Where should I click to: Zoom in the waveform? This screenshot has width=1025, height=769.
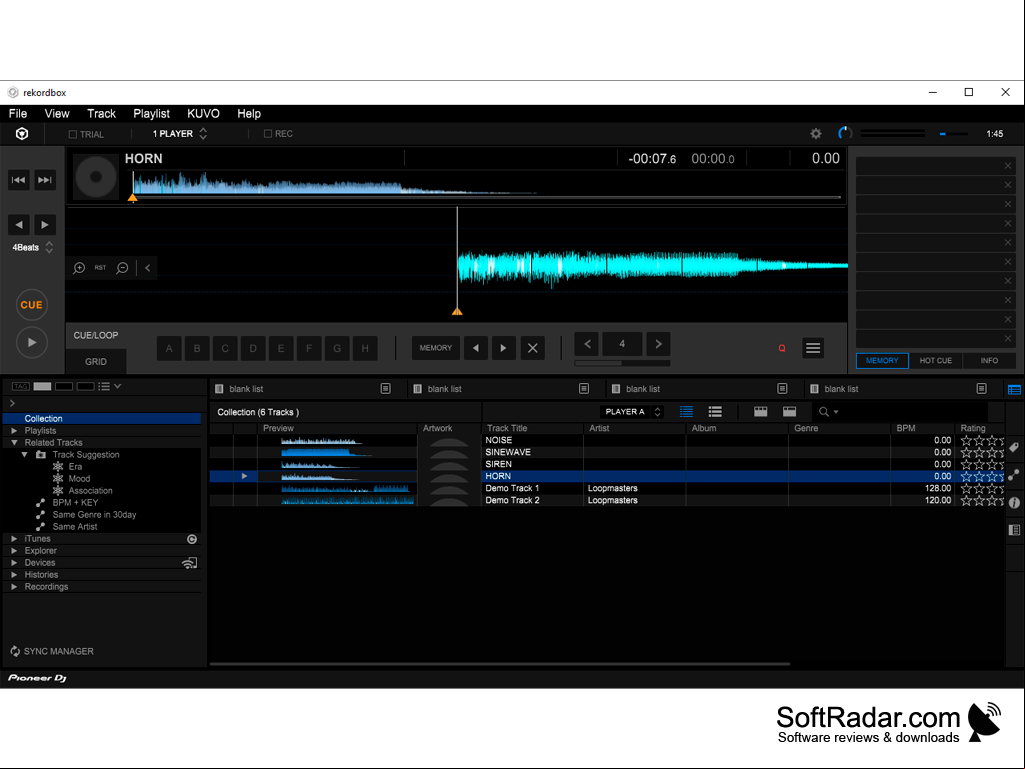[x=79, y=268]
